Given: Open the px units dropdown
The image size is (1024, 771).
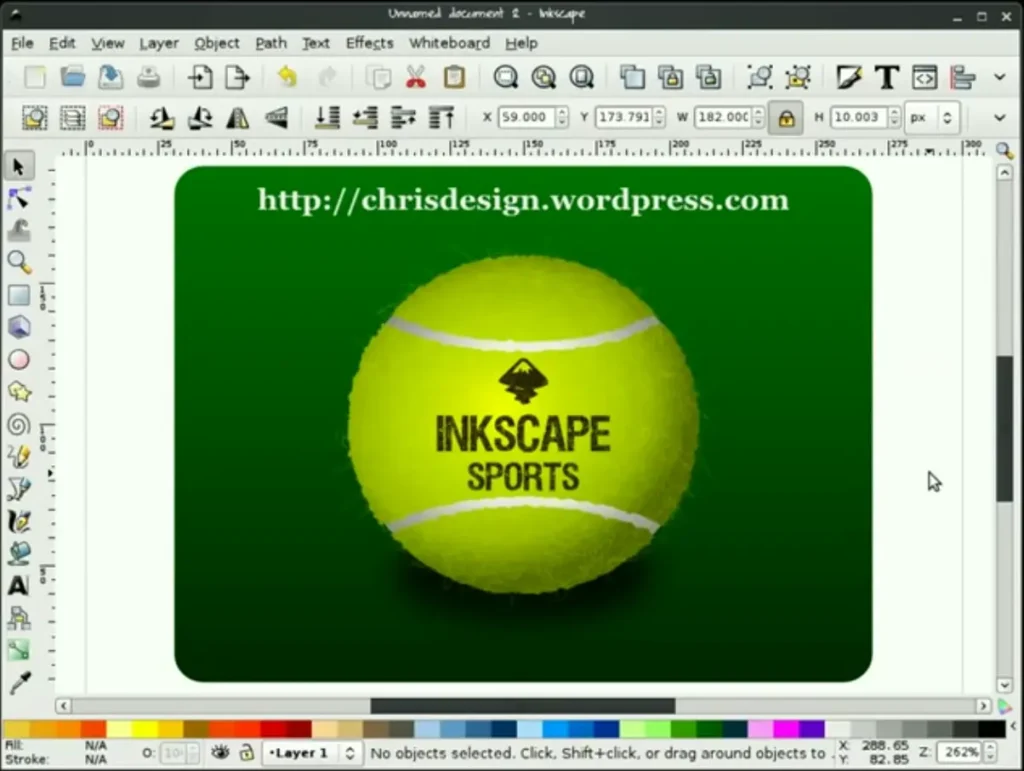Looking at the screenshot, I should [x=933, y=118].
